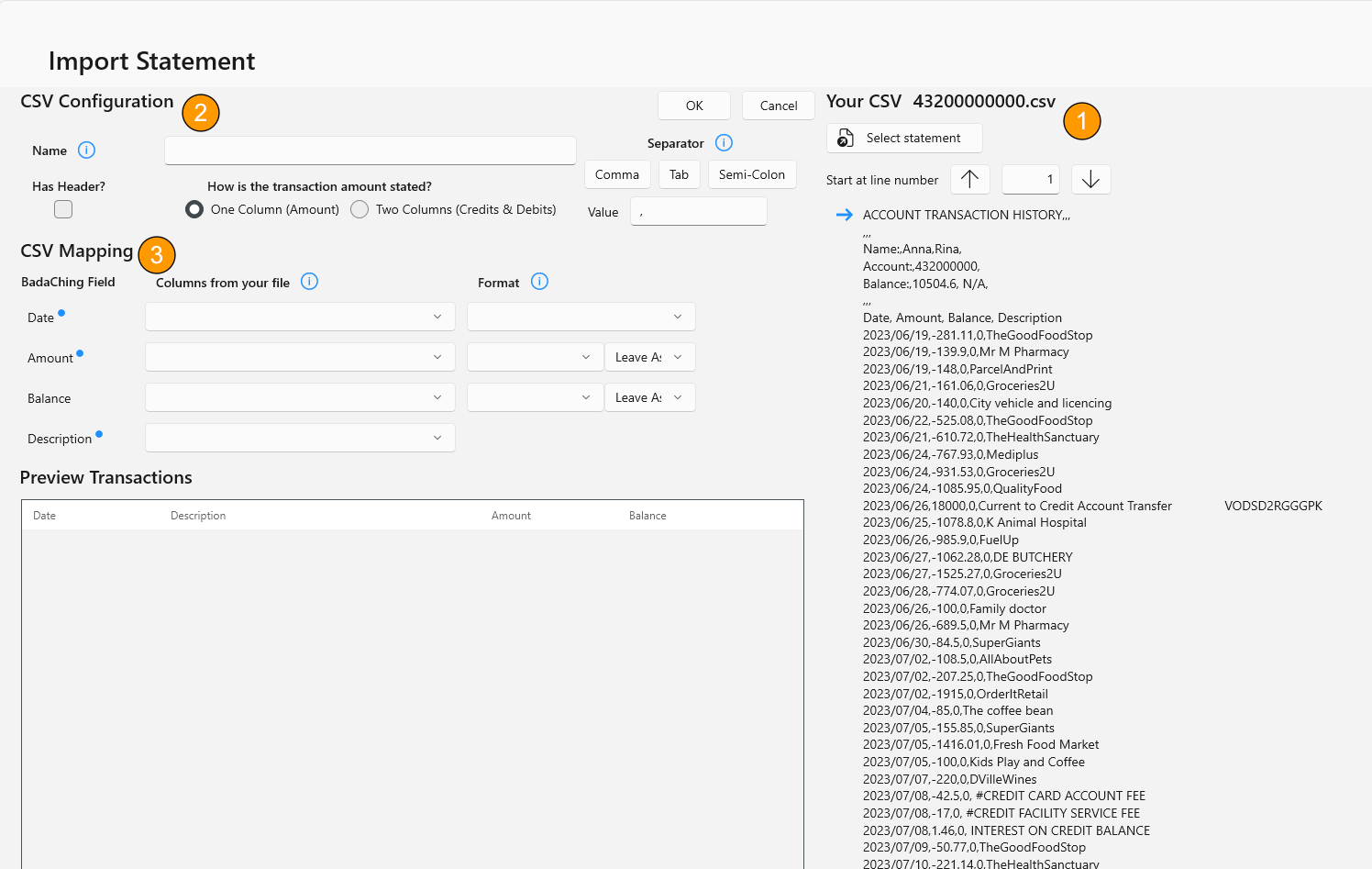Click the Cancel button

coord(778,106)
